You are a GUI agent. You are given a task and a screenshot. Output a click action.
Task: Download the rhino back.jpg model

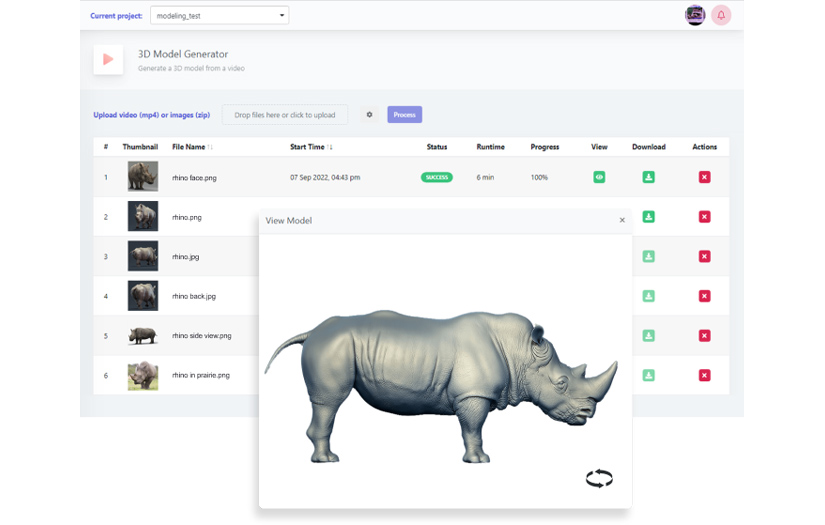coord(648,296)
